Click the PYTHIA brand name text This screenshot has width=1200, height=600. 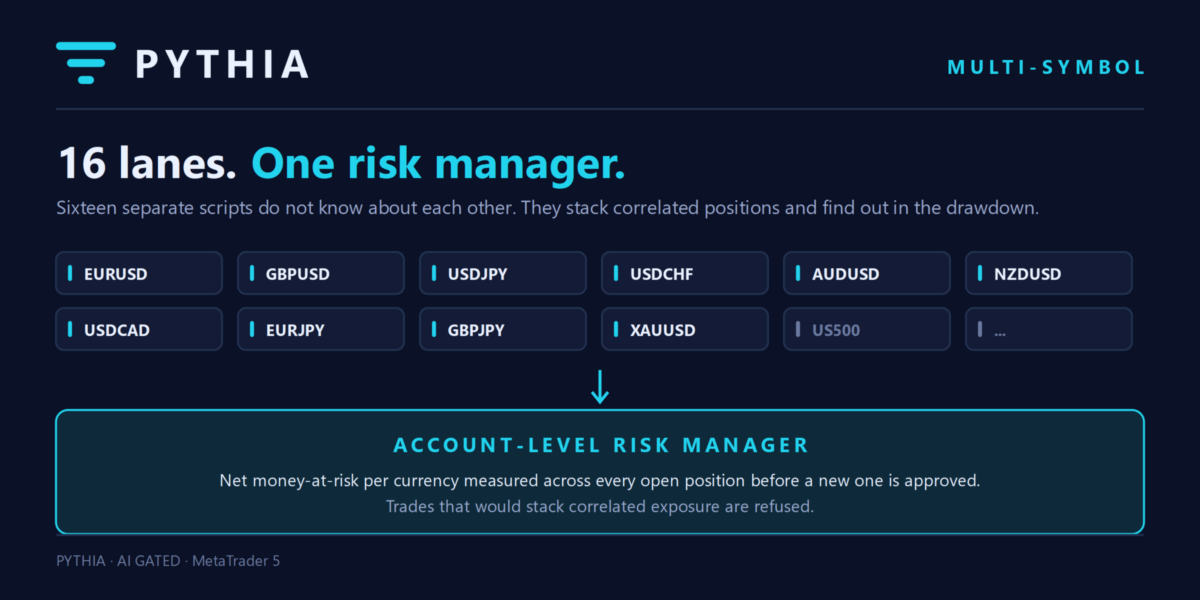222,64
